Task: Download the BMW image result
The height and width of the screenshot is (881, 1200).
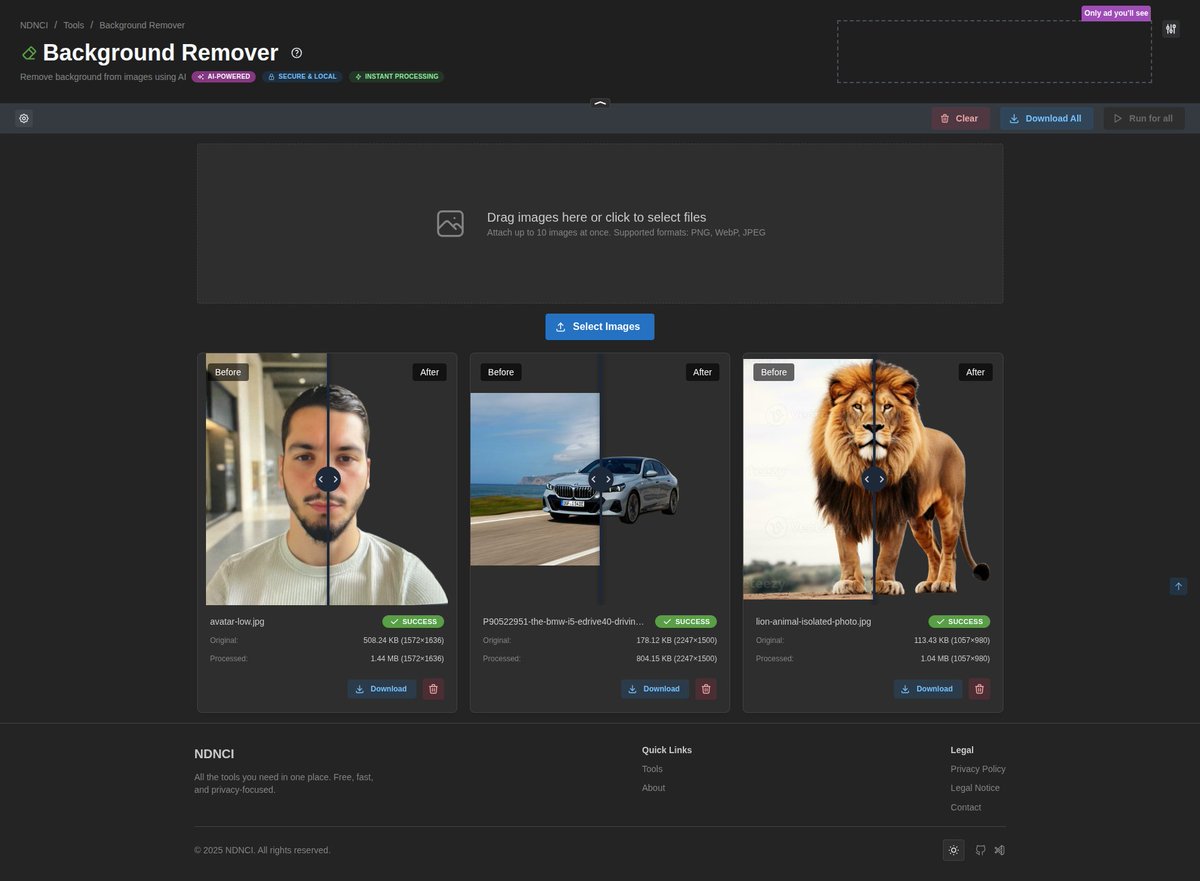Action: tap(655, 689)
